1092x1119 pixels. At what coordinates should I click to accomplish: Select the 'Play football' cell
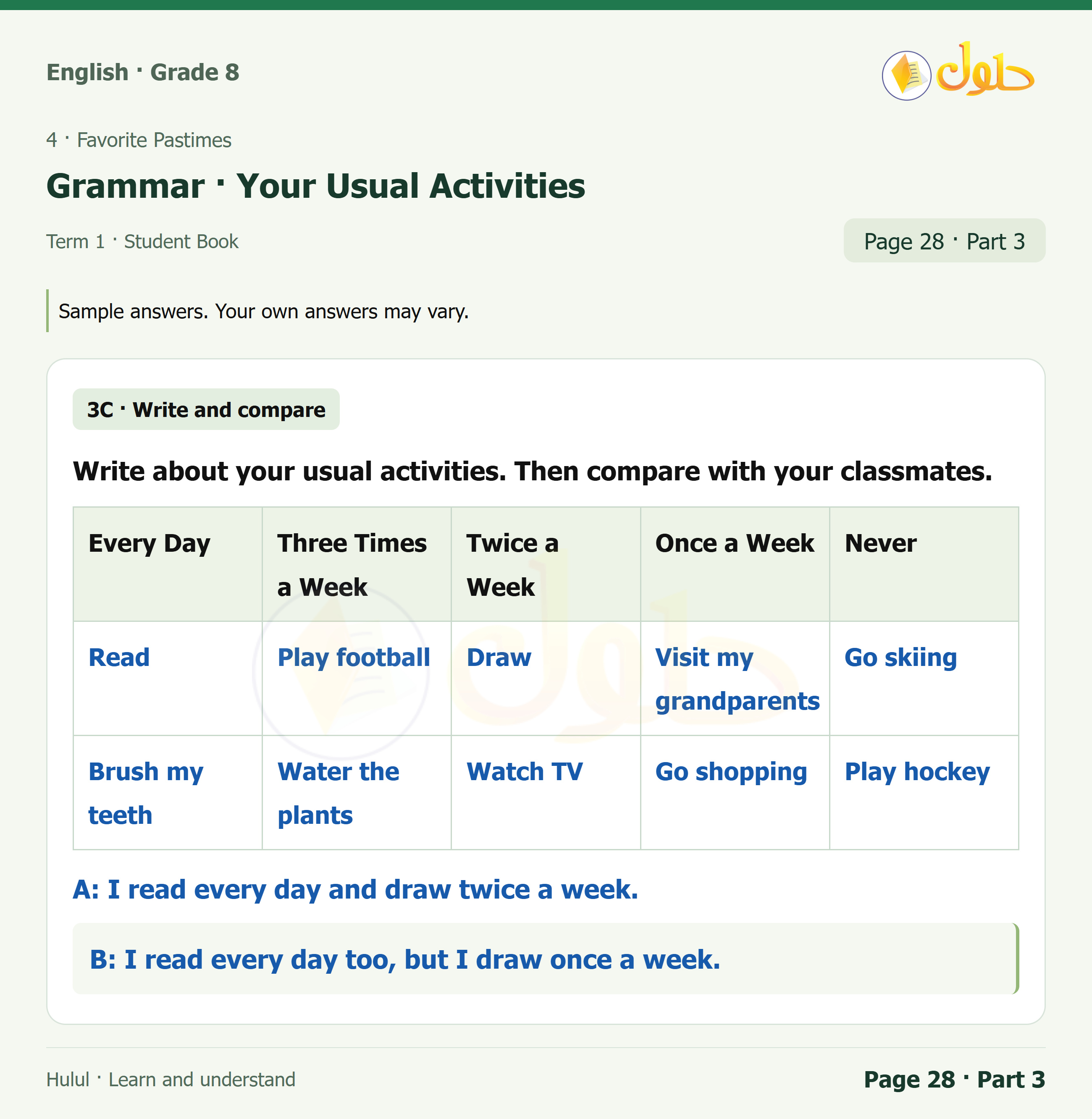(357, 678)
